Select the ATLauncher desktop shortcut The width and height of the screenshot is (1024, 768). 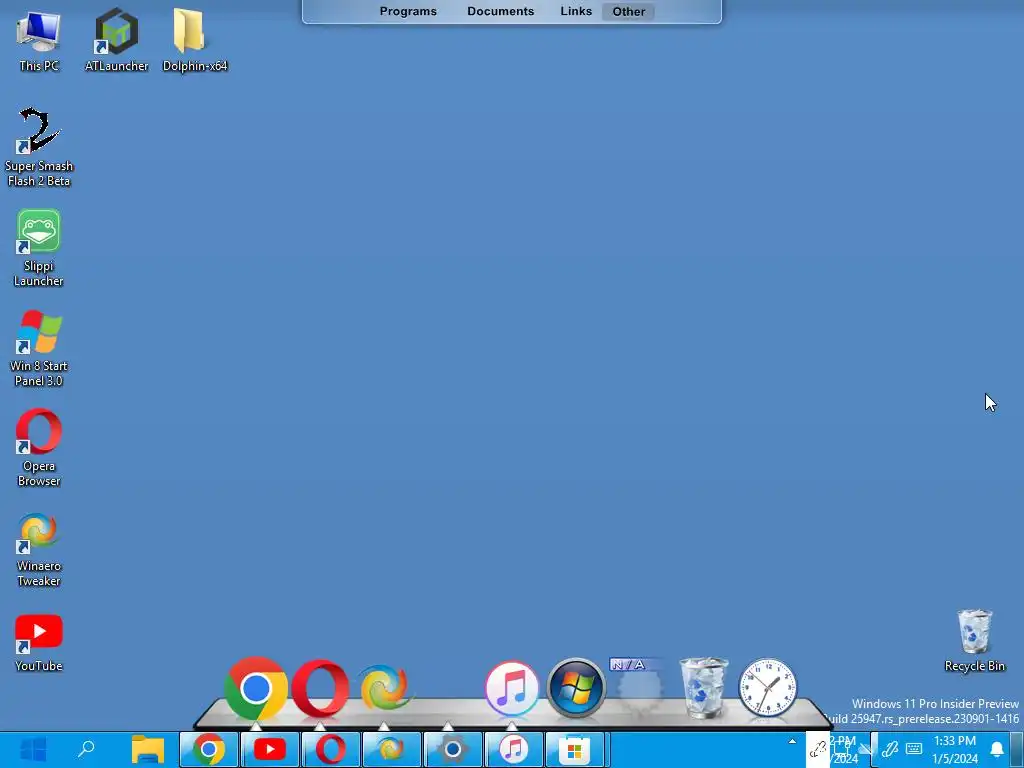(116, 40)
